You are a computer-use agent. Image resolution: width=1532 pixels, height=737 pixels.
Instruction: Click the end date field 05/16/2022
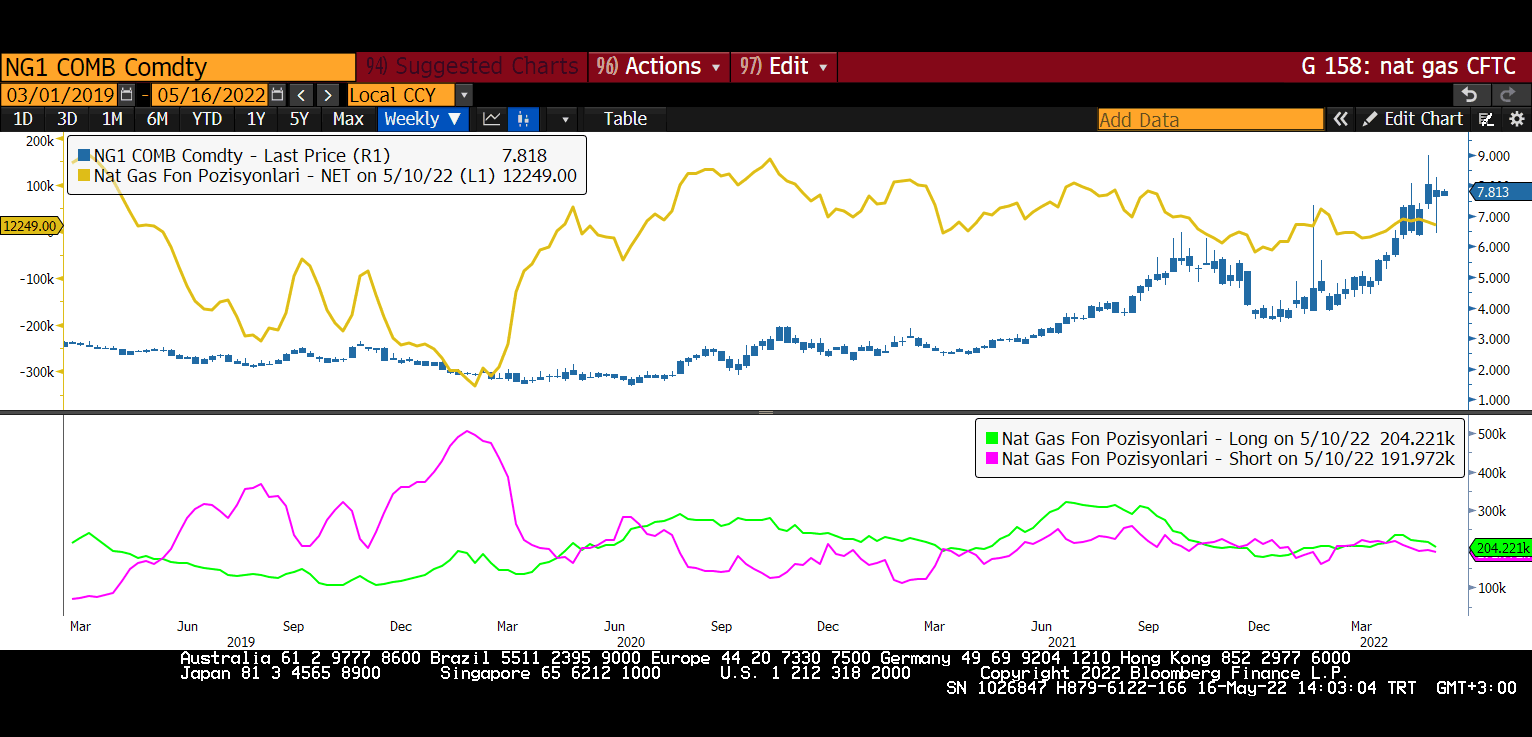[x=211, y=95]
